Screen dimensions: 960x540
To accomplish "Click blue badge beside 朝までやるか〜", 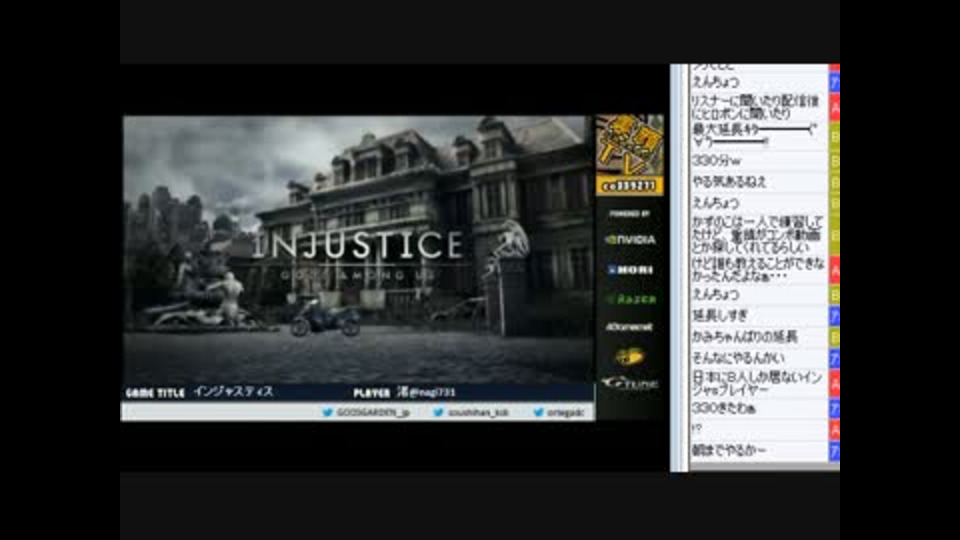I will [834, 452].
